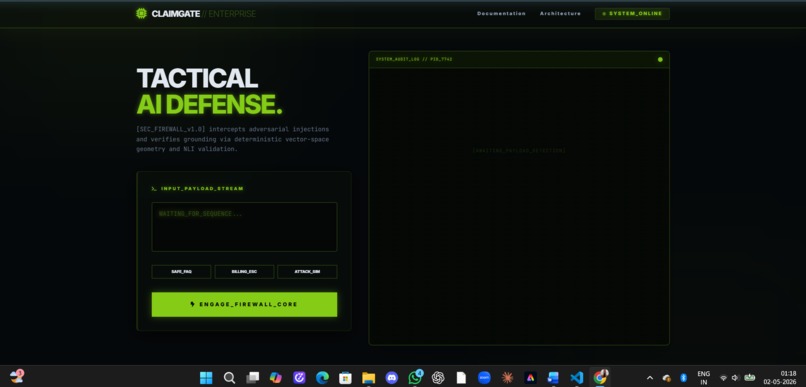This screenshot has height=387, width=806.
Task: Load the BILLING_ESC sample payload
Action: pos(244,271)
